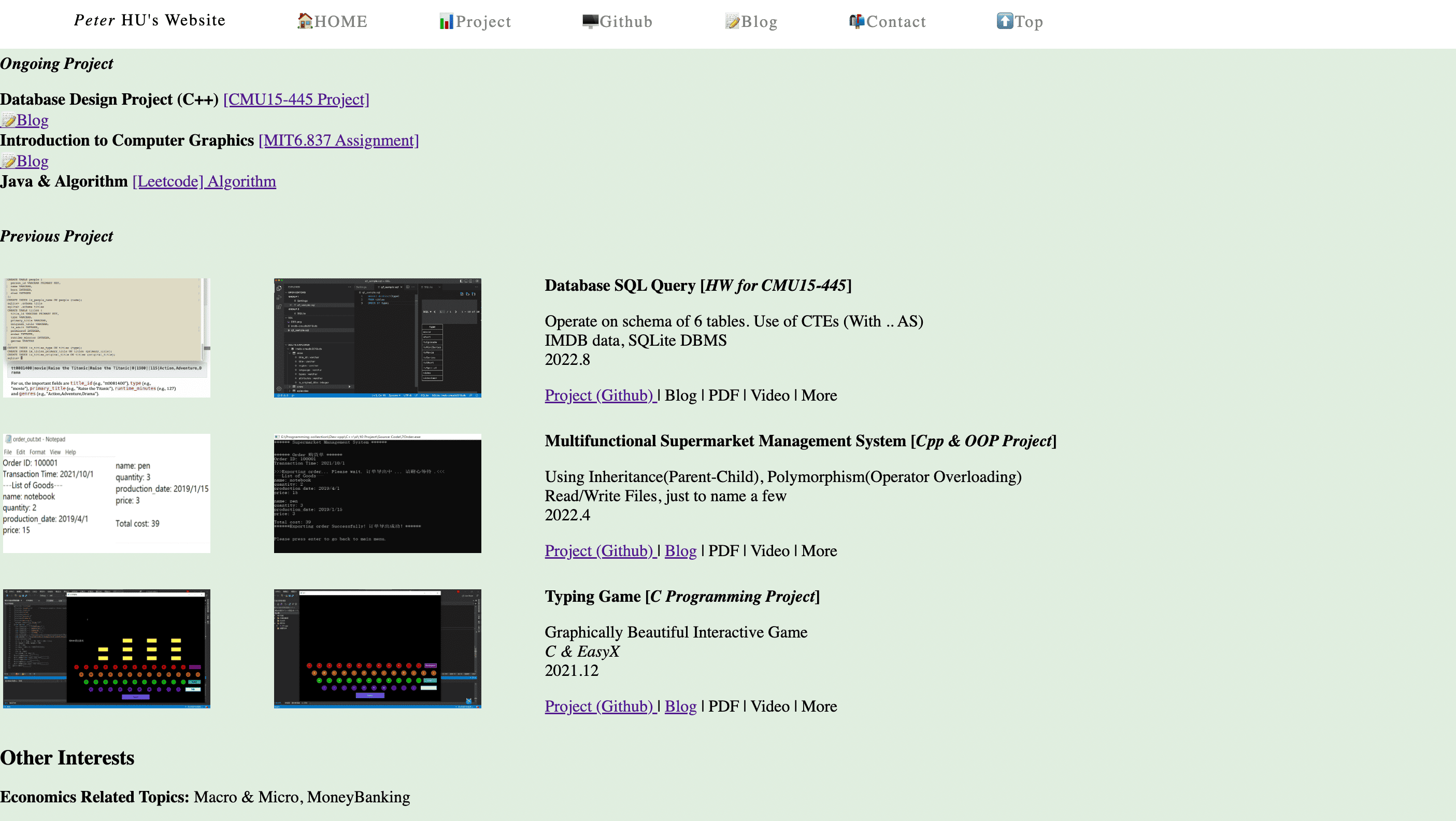The width and height of the screenshot is (1456, 821).
Task: Open Blog for Supermarket Management System
Action: (x=680, y=551)
